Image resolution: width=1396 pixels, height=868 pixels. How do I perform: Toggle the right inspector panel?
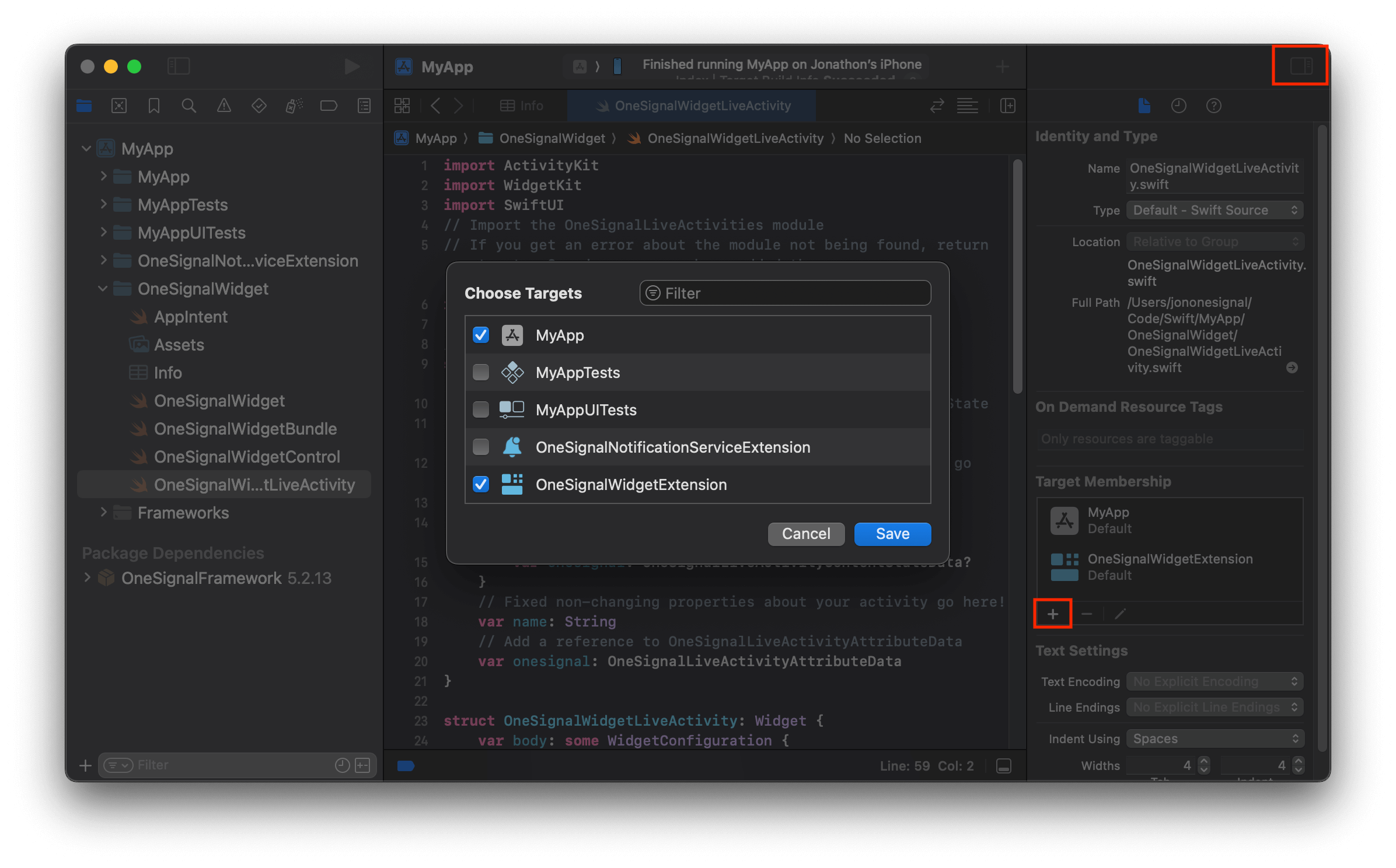[1300, 66]
